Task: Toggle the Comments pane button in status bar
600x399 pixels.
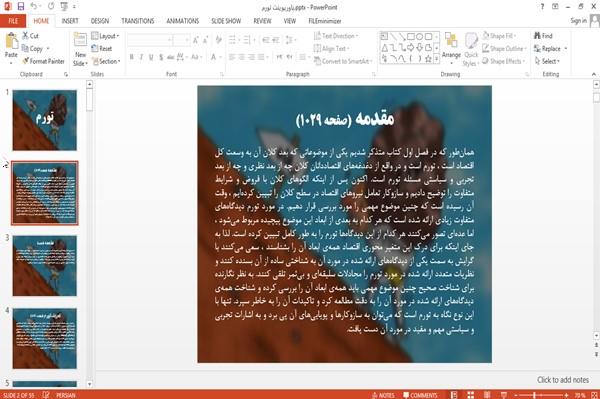Action: 420,395
